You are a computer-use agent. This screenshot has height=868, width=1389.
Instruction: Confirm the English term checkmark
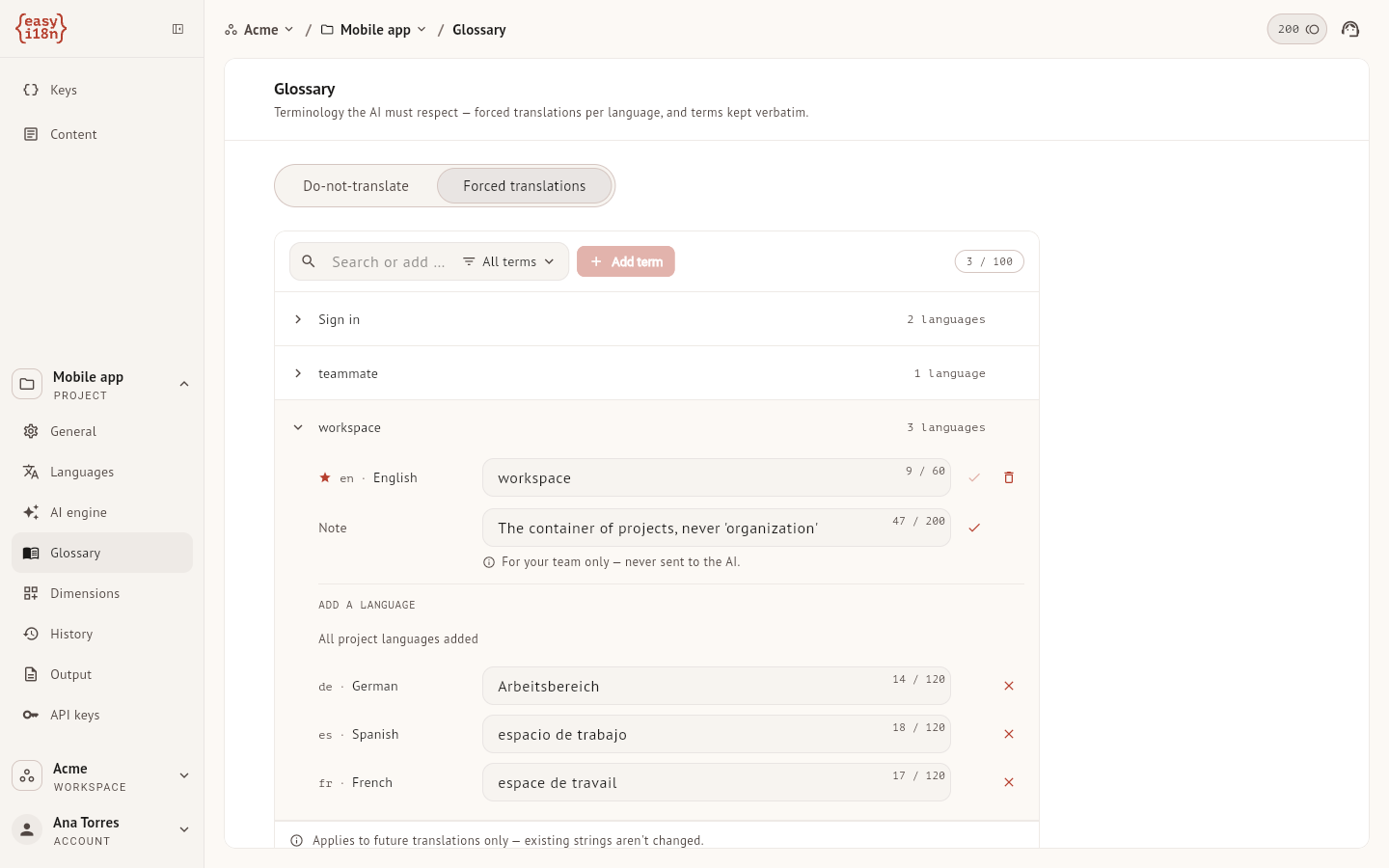[x=974, y=477]
